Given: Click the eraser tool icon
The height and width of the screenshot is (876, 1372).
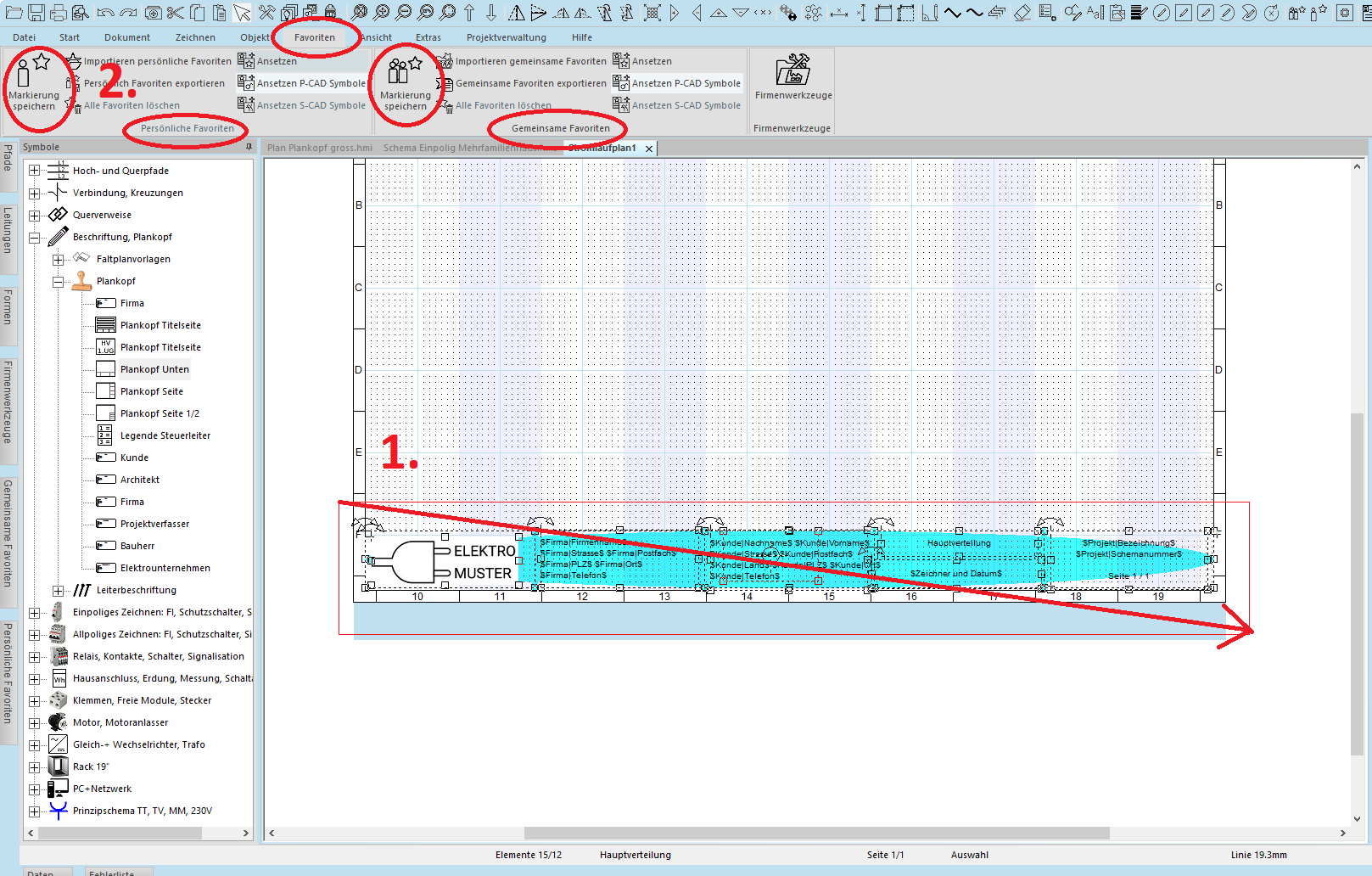Looking at the screenshot, I should click(x=1022, y=13).
